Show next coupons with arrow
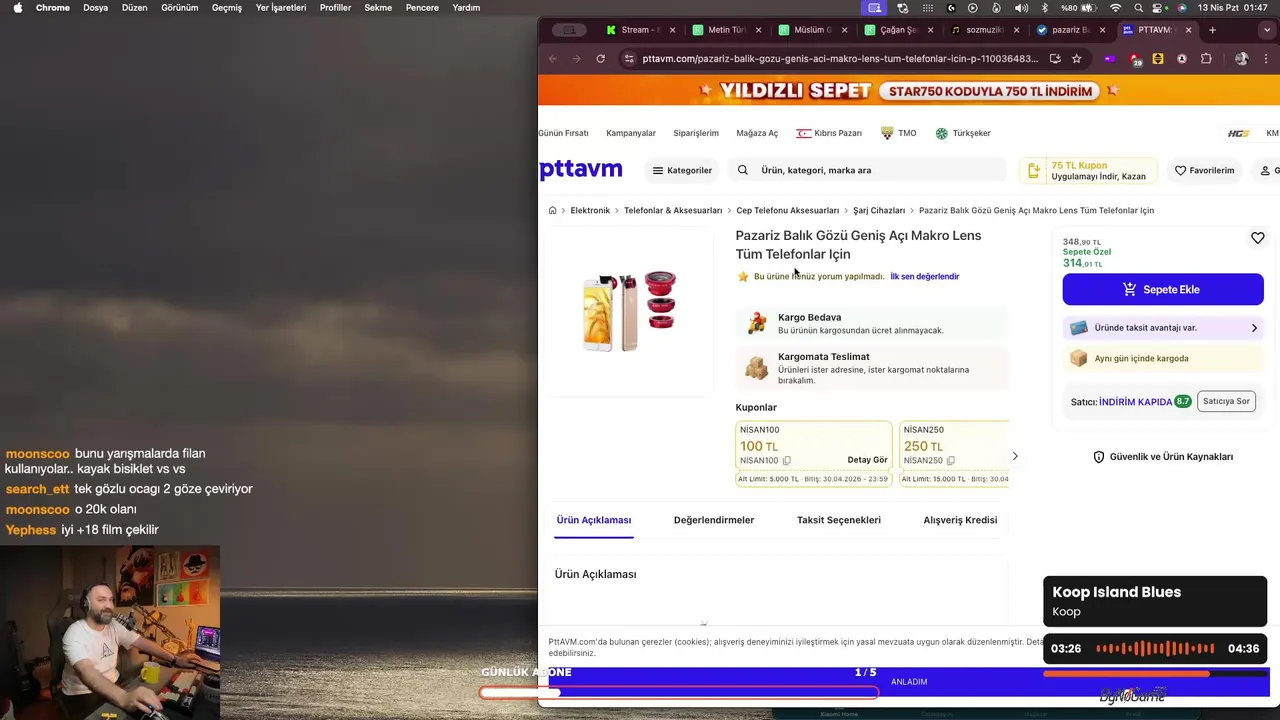The width and height of the screenshot is (1280, 720). click(1015, 456)
